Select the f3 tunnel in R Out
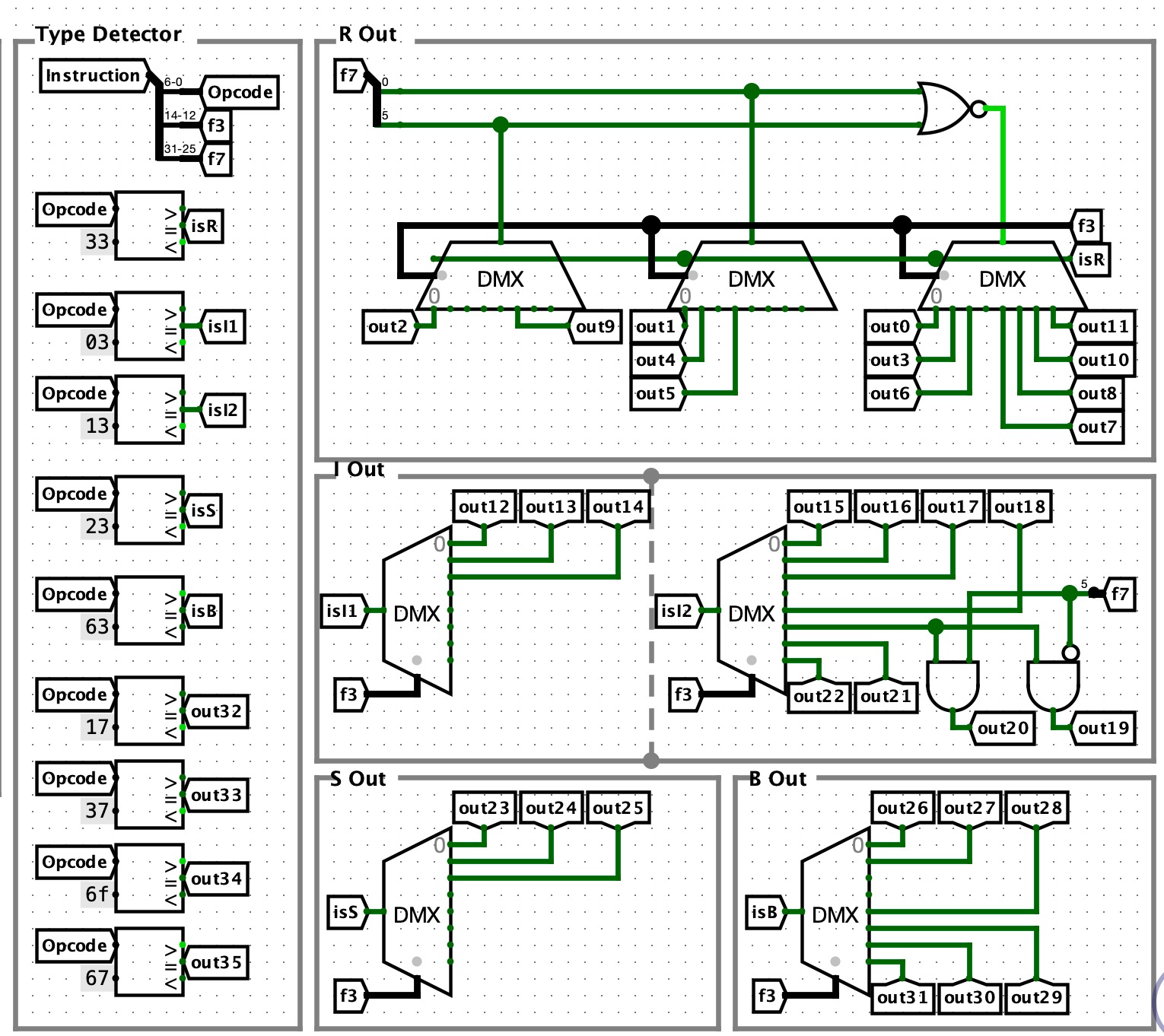The image size is (1164, 1036). click(x=1087, y=226)
